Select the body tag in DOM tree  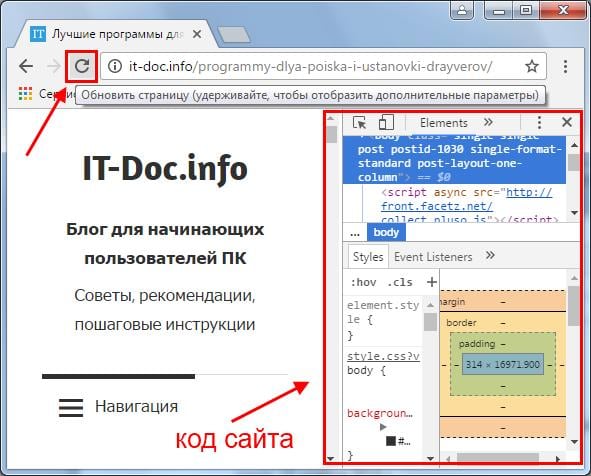click(455, 160)
